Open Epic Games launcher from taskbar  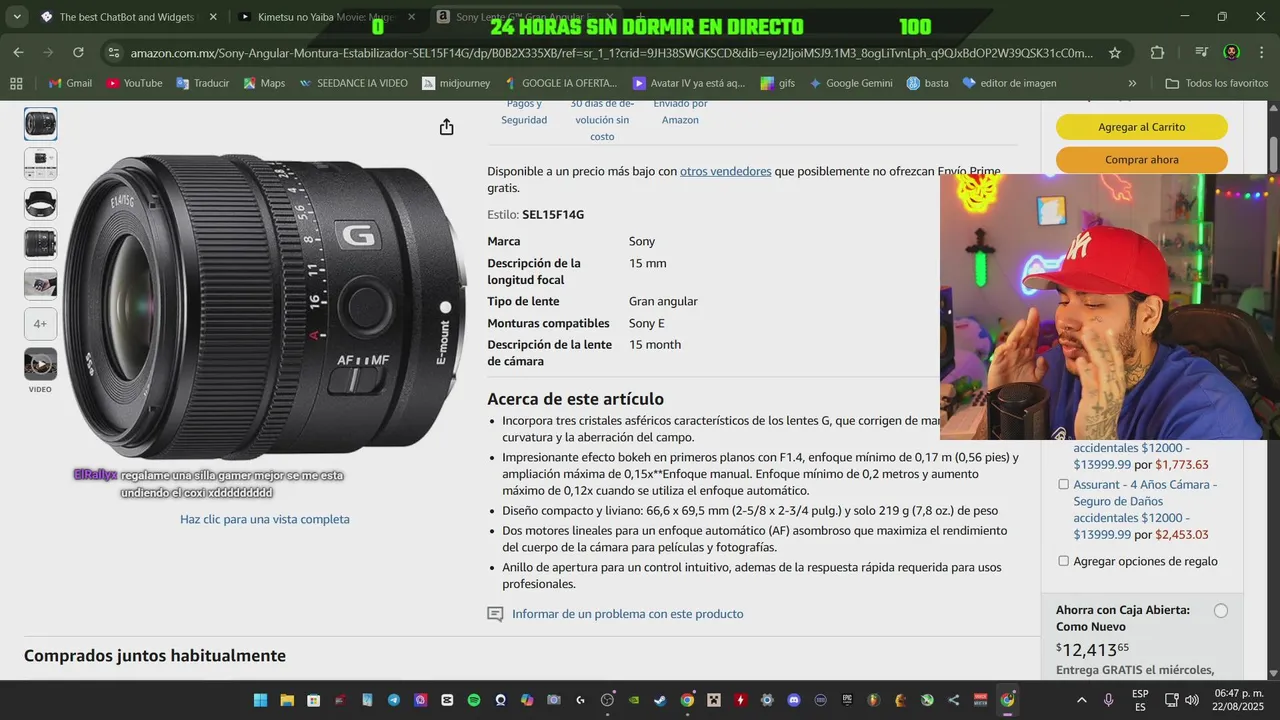pos(847,700)
